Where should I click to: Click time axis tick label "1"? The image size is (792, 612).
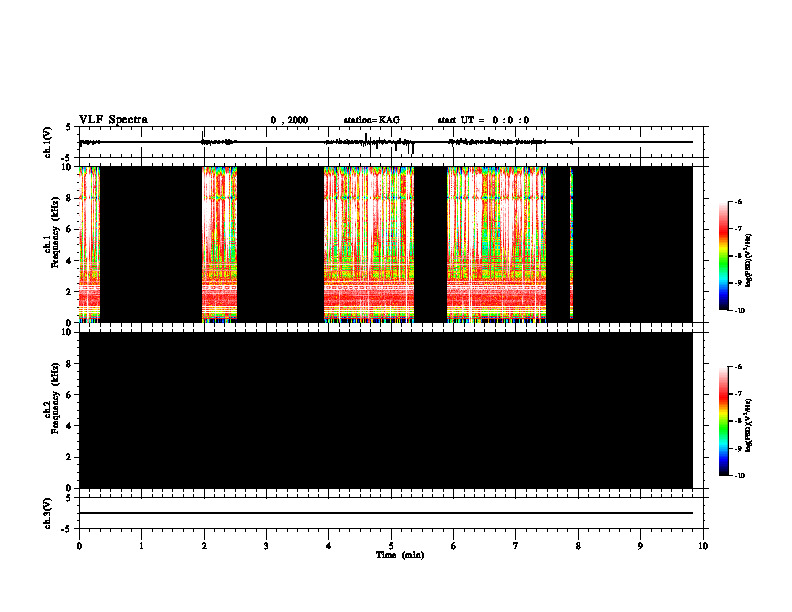tap(141, 546)
